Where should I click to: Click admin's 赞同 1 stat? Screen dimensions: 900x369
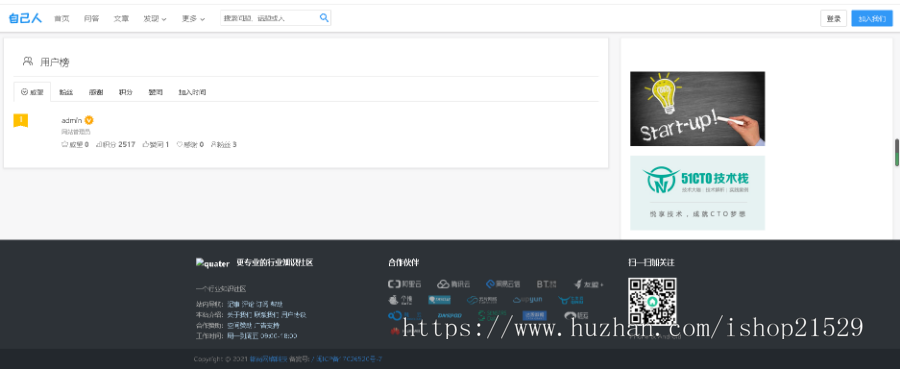156,145
